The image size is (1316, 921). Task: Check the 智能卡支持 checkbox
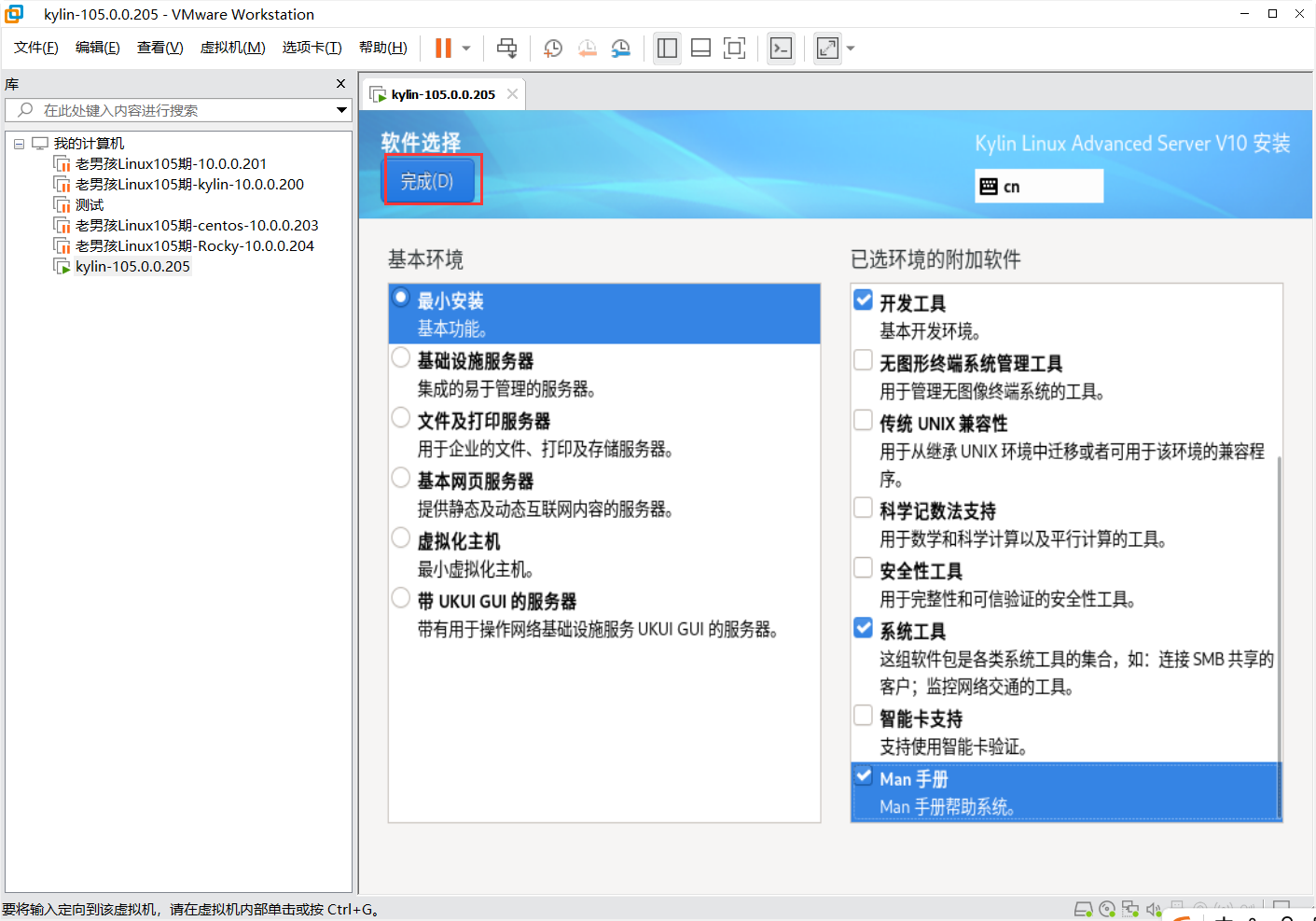864,716
